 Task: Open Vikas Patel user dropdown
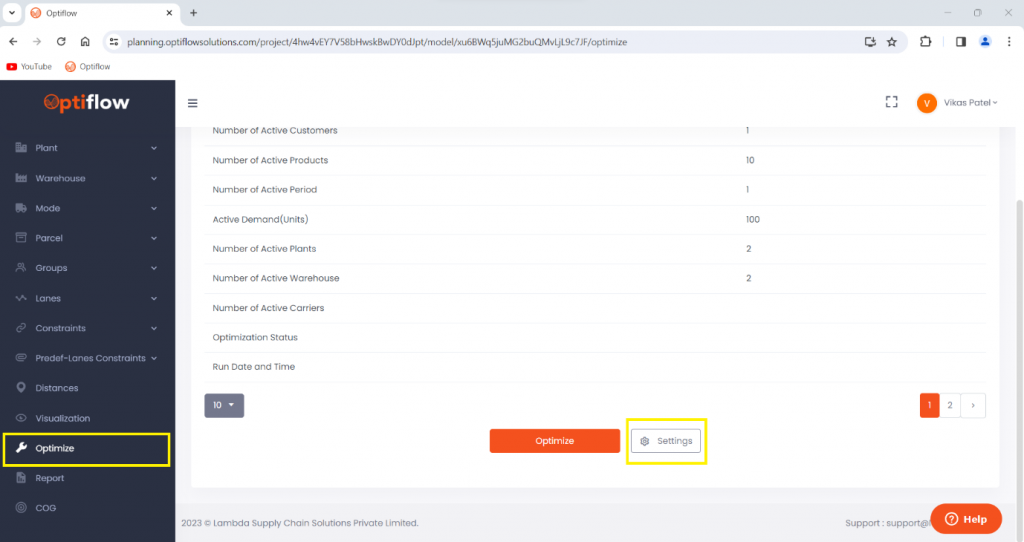[957, 103]
